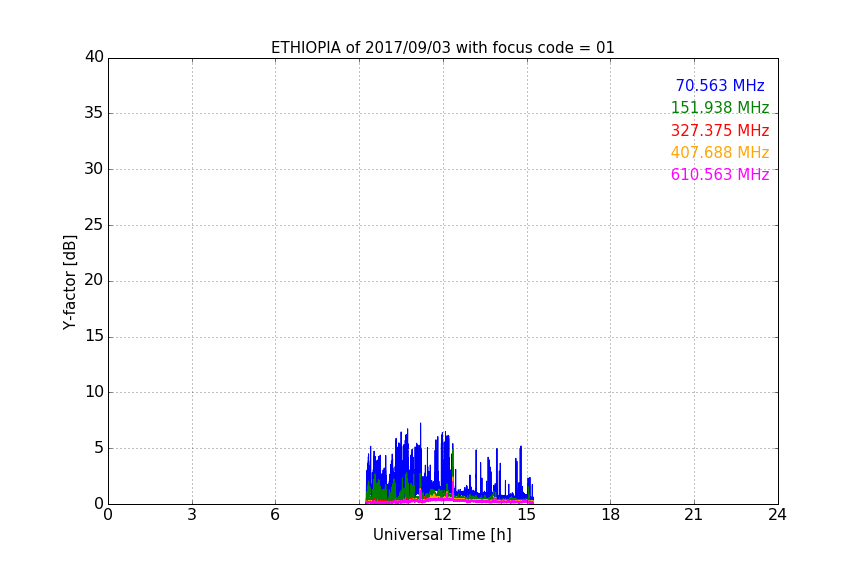Viewport: 864px width, 576px height.
Task: Click y-axis tick value 10
Action: point(94,392)
